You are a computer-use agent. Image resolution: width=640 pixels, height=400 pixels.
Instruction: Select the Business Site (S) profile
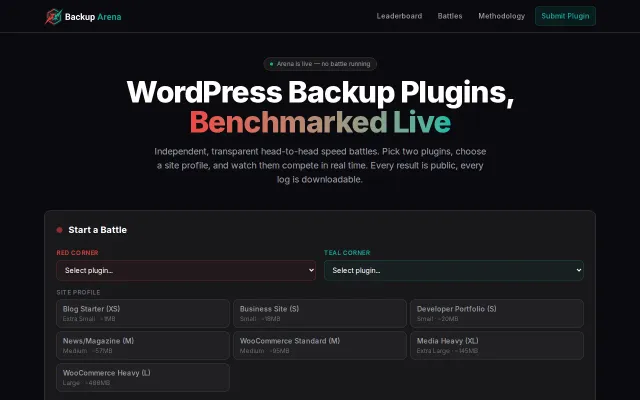tap(320, 313)
